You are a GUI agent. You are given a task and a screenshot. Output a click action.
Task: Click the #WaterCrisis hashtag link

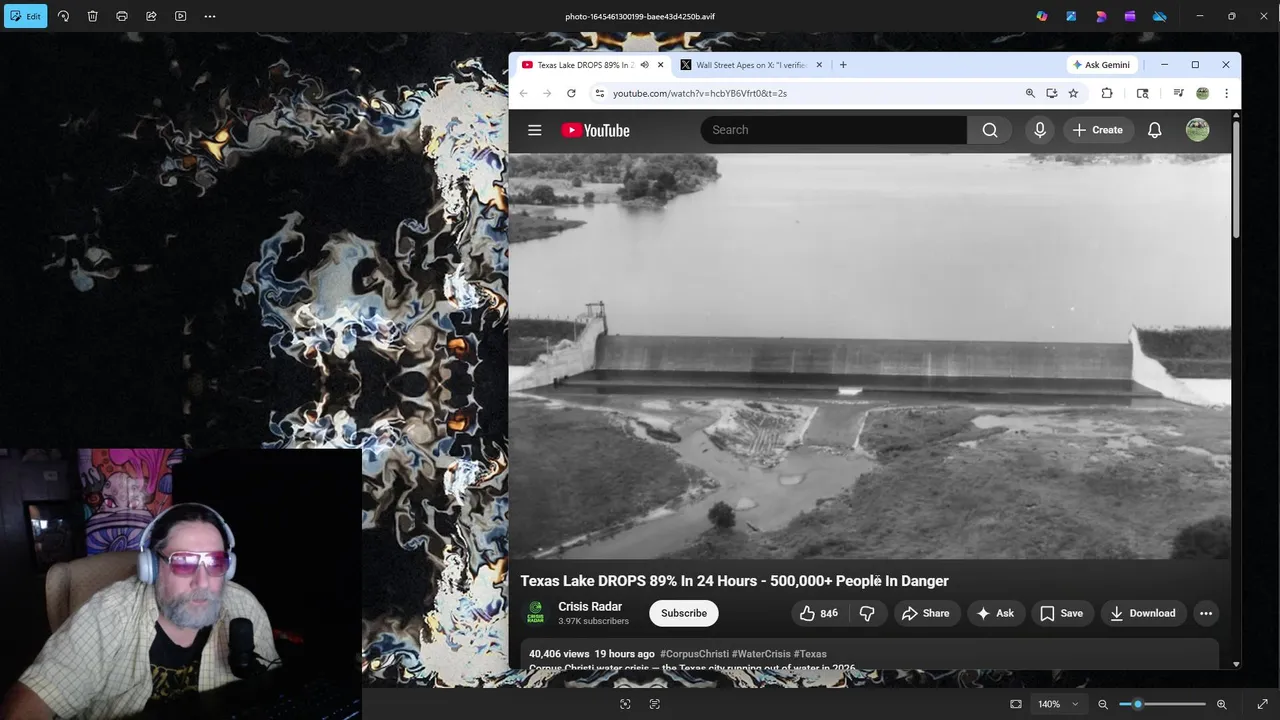(761, 654)
